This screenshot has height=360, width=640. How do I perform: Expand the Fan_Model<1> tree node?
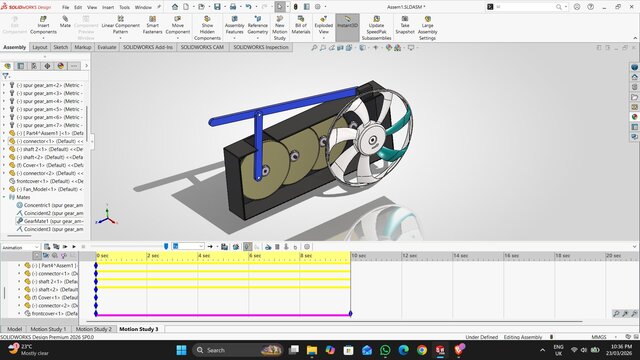tap(4, 189)
